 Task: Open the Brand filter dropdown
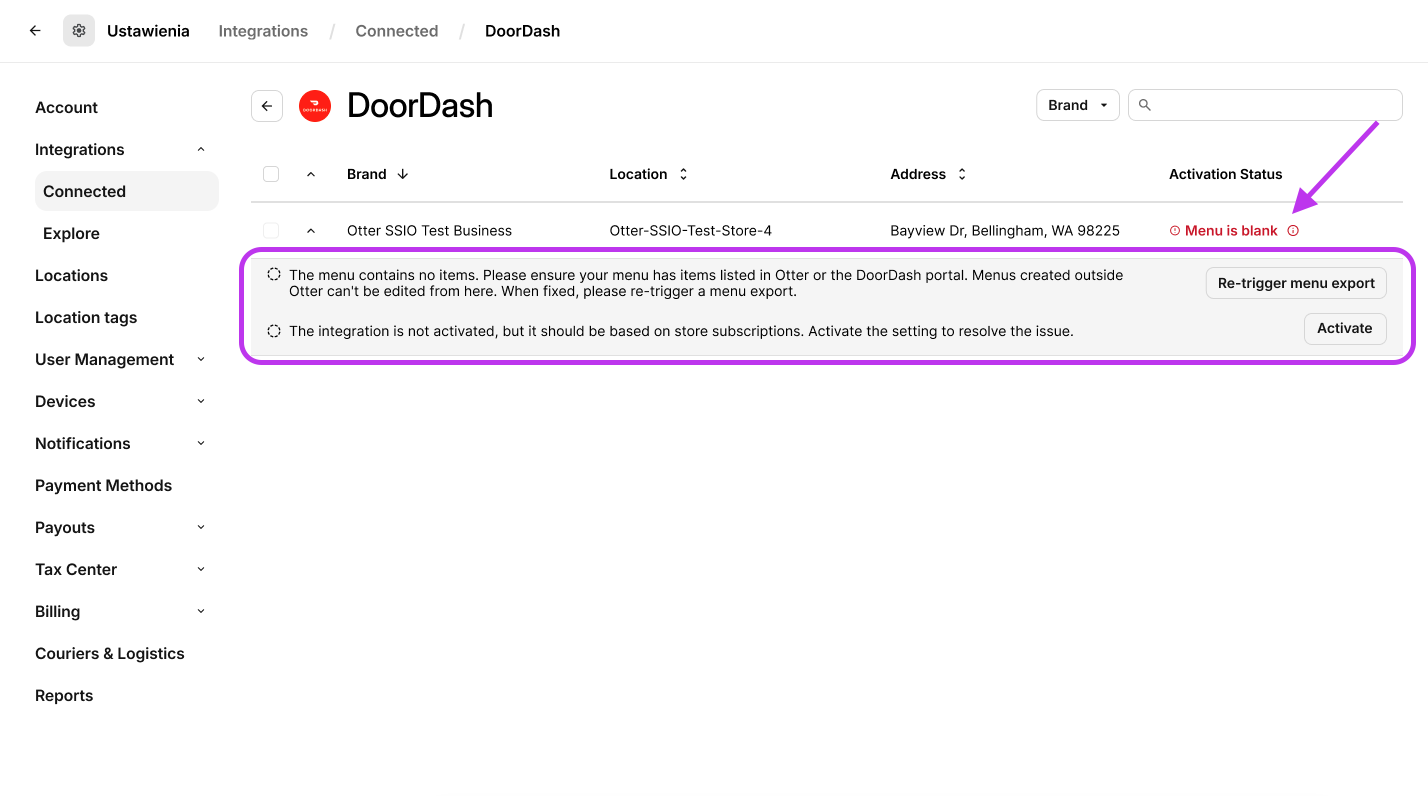(1077, 105)
